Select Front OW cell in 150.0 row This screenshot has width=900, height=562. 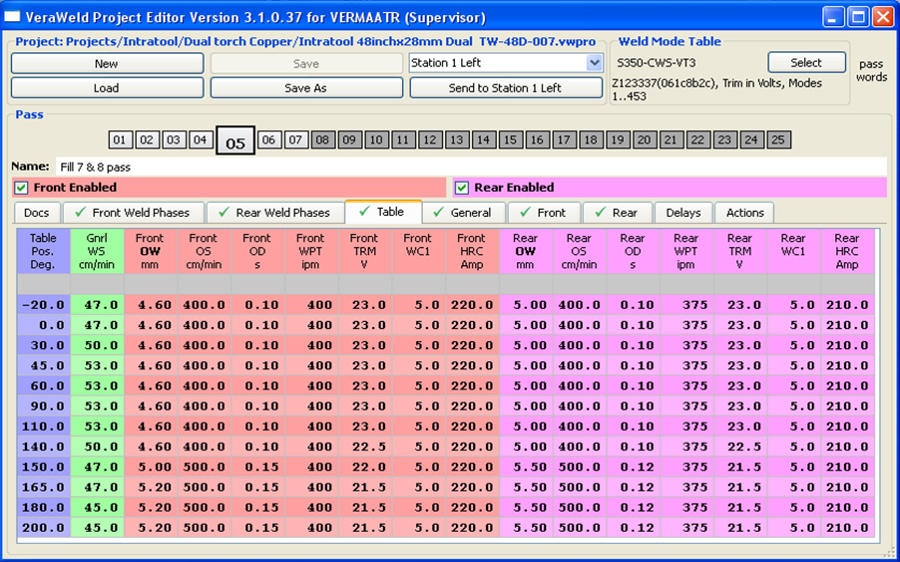pyautogui.click(x=150, y=467)
